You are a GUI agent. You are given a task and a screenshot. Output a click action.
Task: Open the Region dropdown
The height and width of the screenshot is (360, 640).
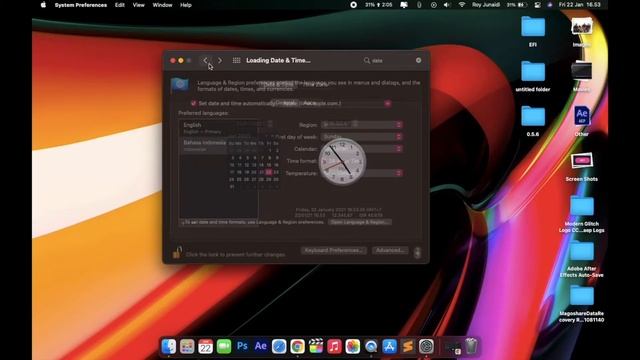coord(362,124)
